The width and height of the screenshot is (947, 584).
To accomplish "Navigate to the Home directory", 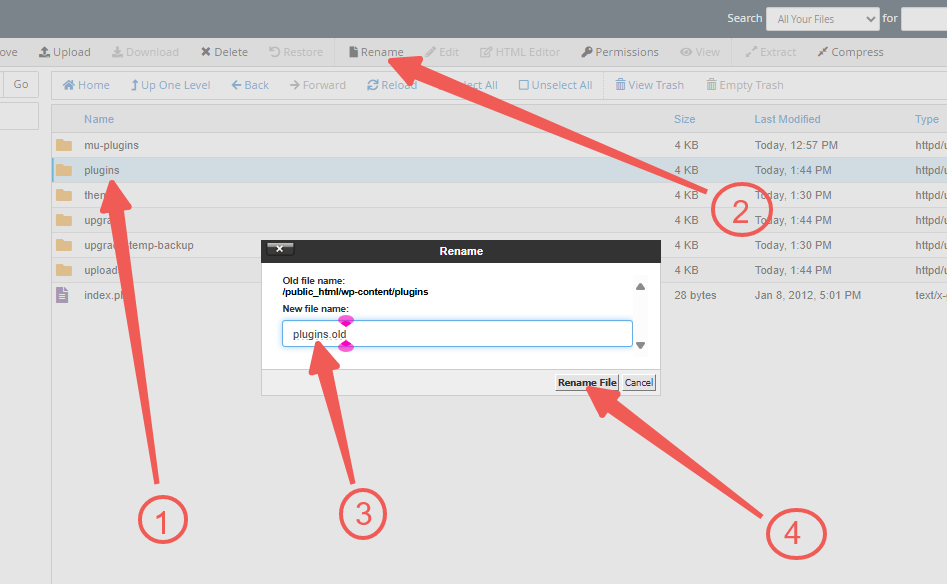I will (x=85, y=84).
